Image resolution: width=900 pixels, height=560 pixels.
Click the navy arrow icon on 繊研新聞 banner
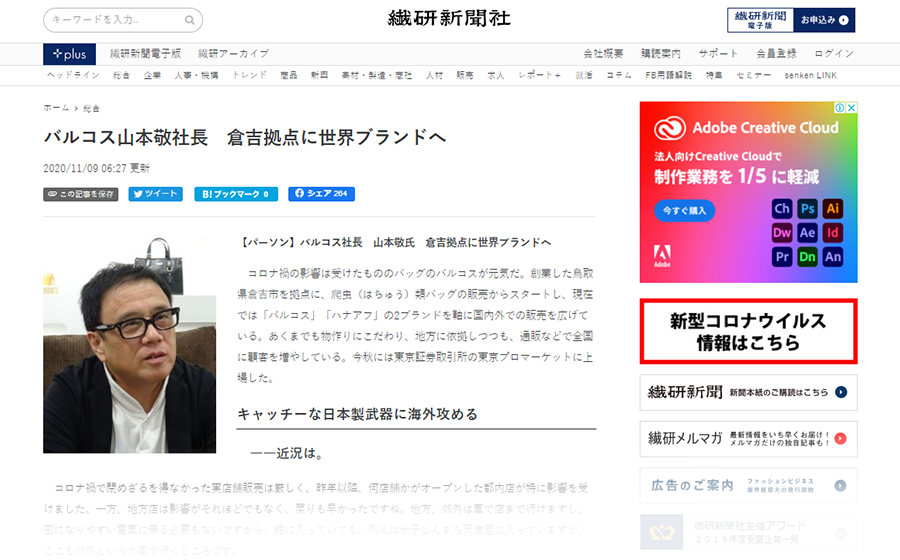[841, 392]
